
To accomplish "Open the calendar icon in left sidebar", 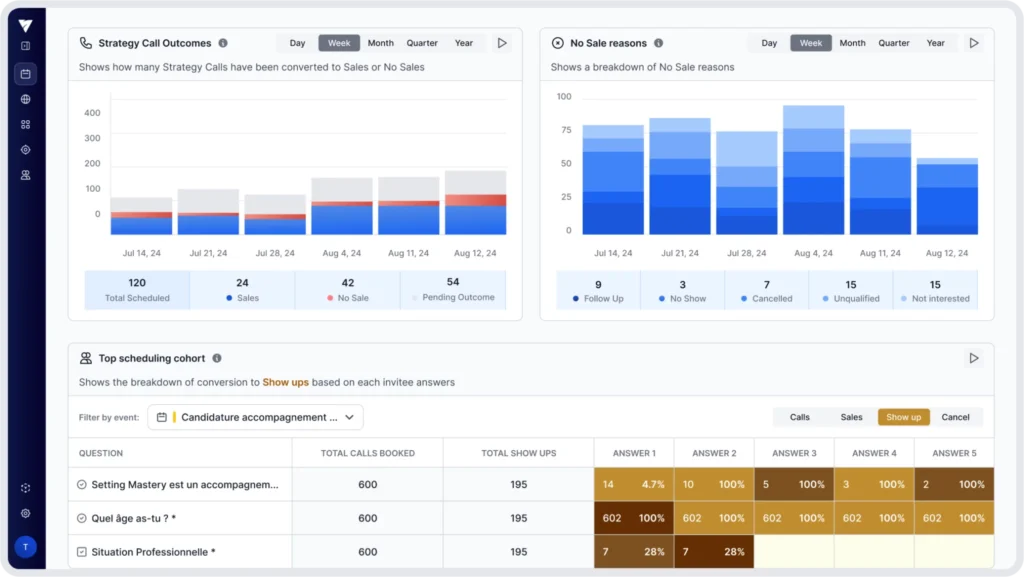I will (25, 74).
